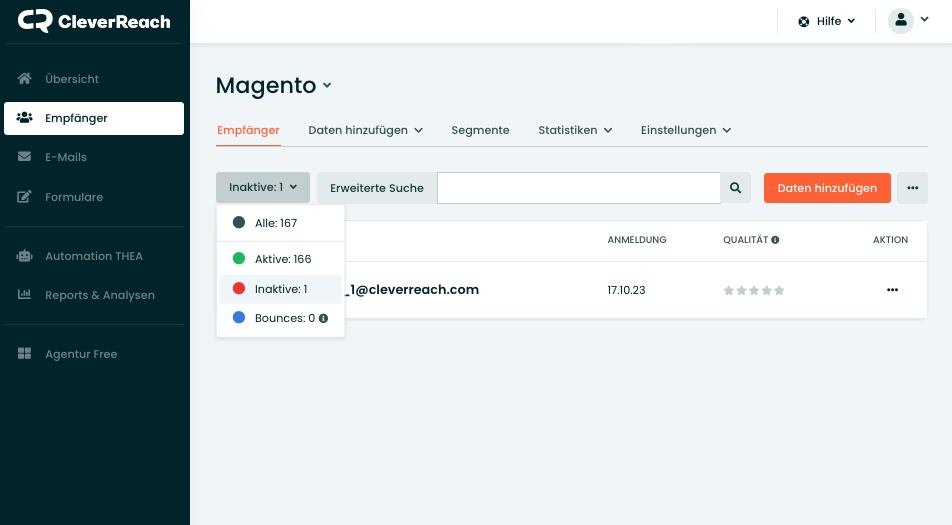The width and height of the screenshot is (952, 525).
Task: Open Automation THEA
Action: (94, 256)
